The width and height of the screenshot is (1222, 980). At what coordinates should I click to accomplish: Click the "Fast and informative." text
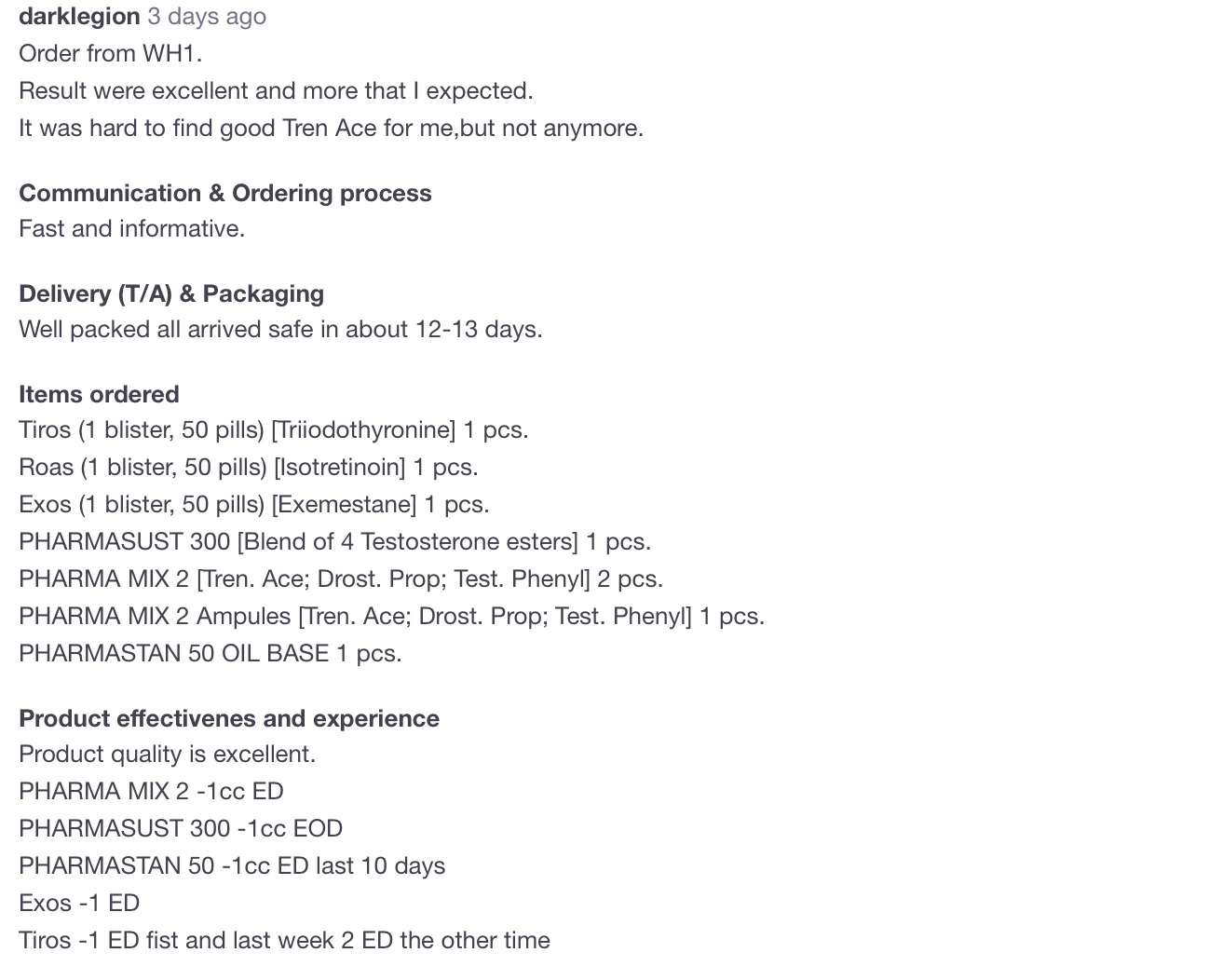(131, 228)
